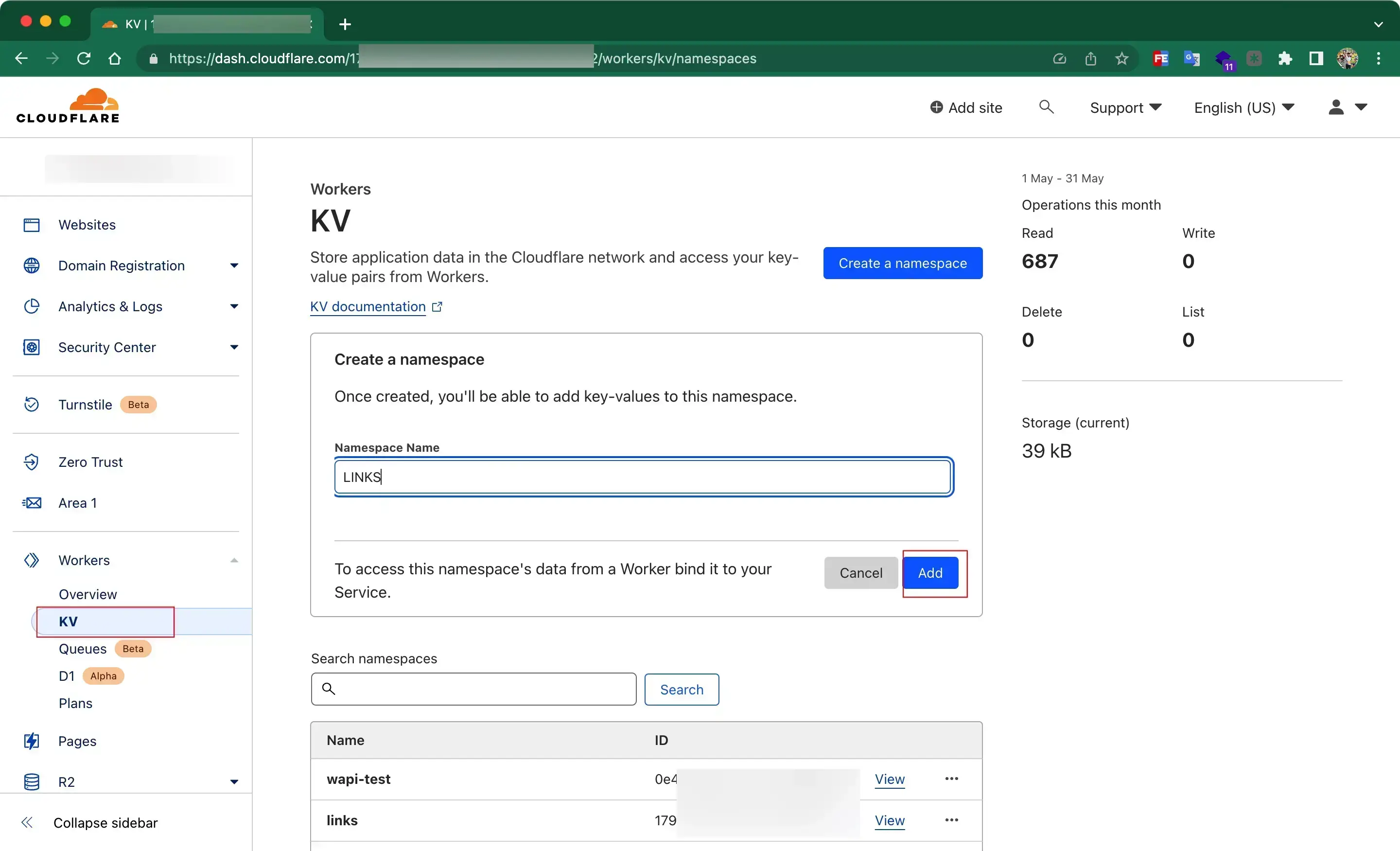Go to browser home page icon
1400x851 pixels.
tap(115, 58)
